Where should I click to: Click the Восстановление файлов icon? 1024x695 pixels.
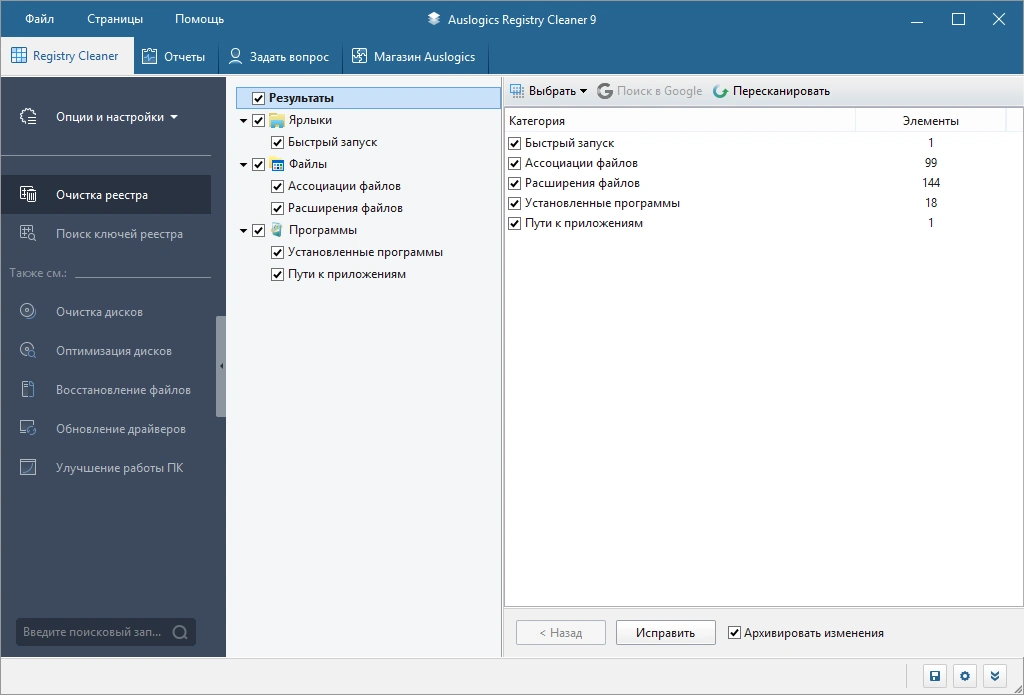28,390
